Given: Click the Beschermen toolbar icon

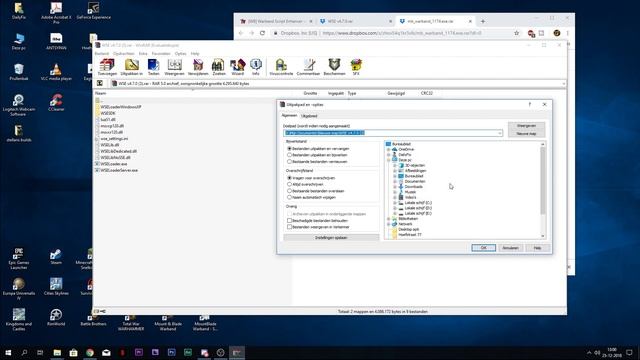Looking at the screenshot, I should 334,67.
